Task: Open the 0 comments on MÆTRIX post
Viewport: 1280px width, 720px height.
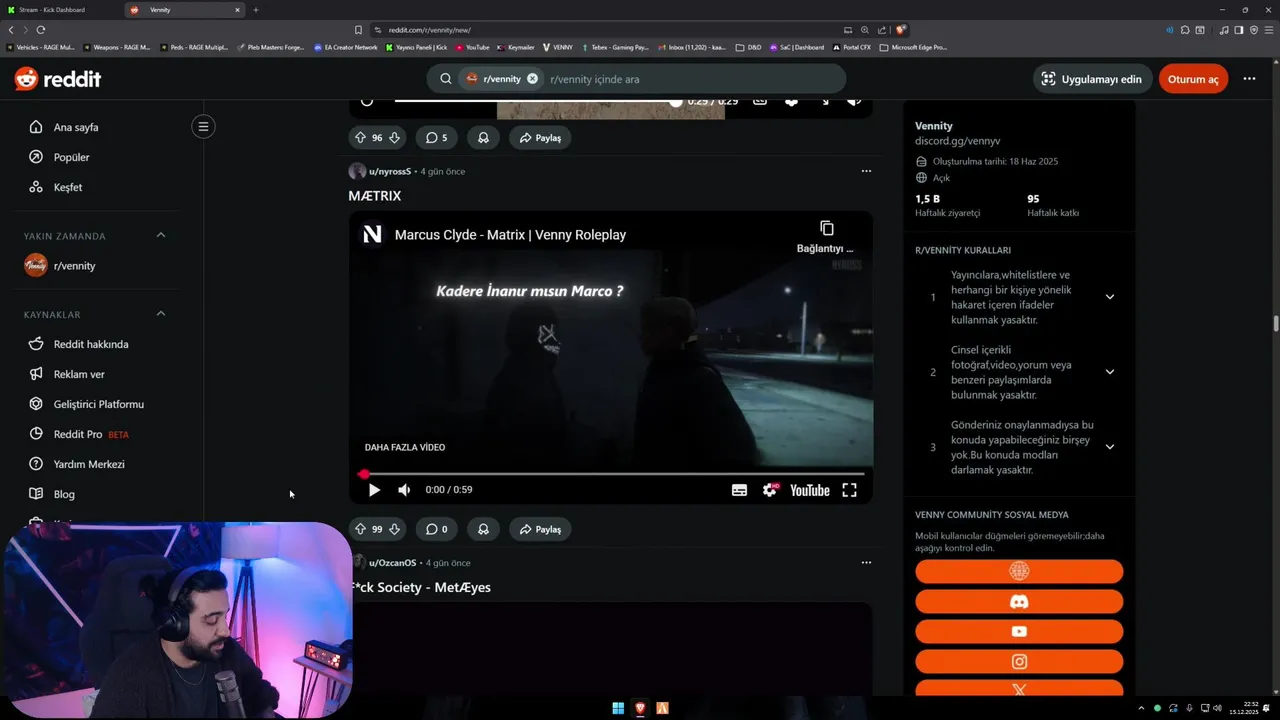Action: click(436, 529)
